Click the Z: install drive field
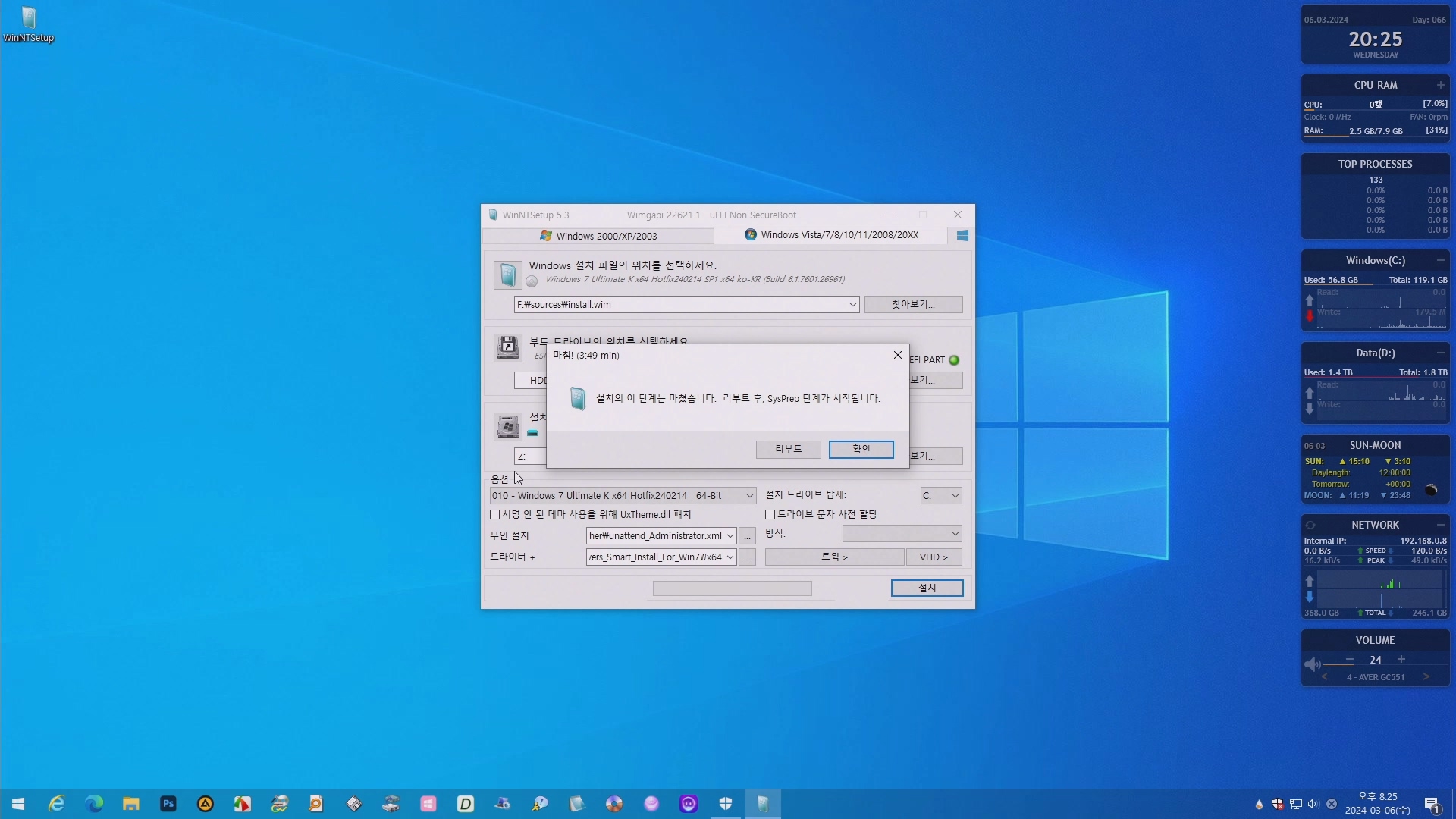1456x819 pixels. [530, 457]
